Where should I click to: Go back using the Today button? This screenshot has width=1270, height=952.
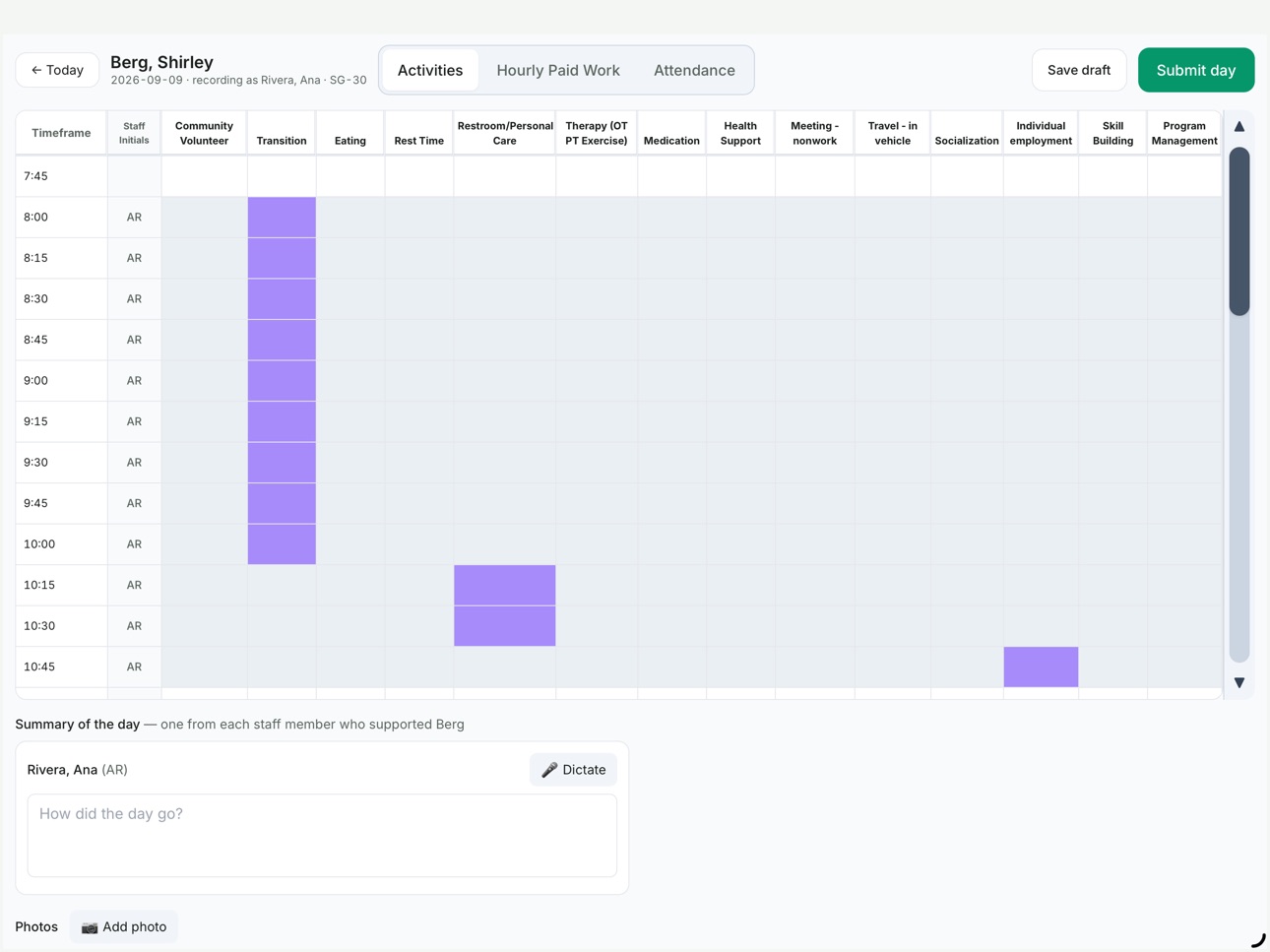(57, 70)
